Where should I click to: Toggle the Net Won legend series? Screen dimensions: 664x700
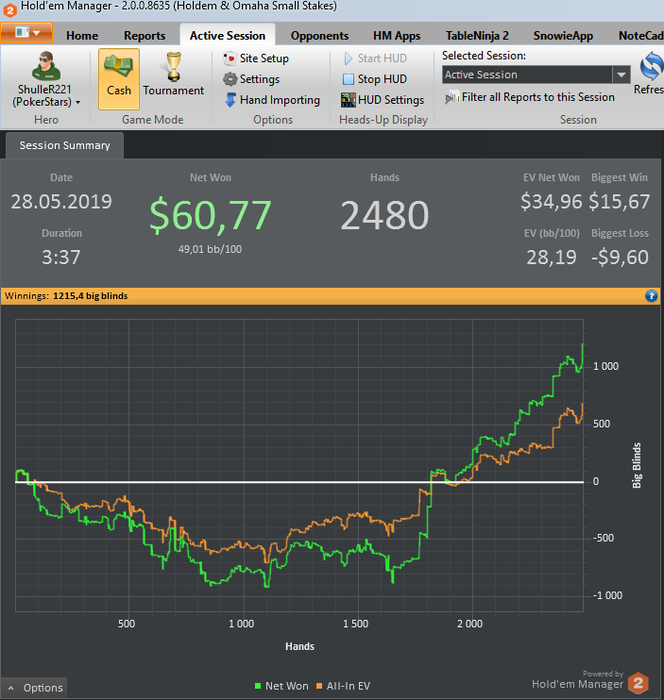(x=281, y=686)
